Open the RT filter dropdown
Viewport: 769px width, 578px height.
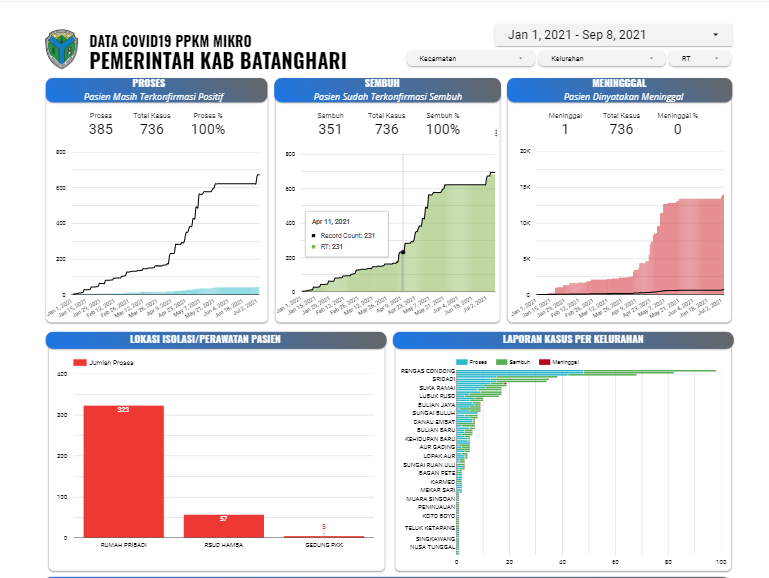point(699,59)
